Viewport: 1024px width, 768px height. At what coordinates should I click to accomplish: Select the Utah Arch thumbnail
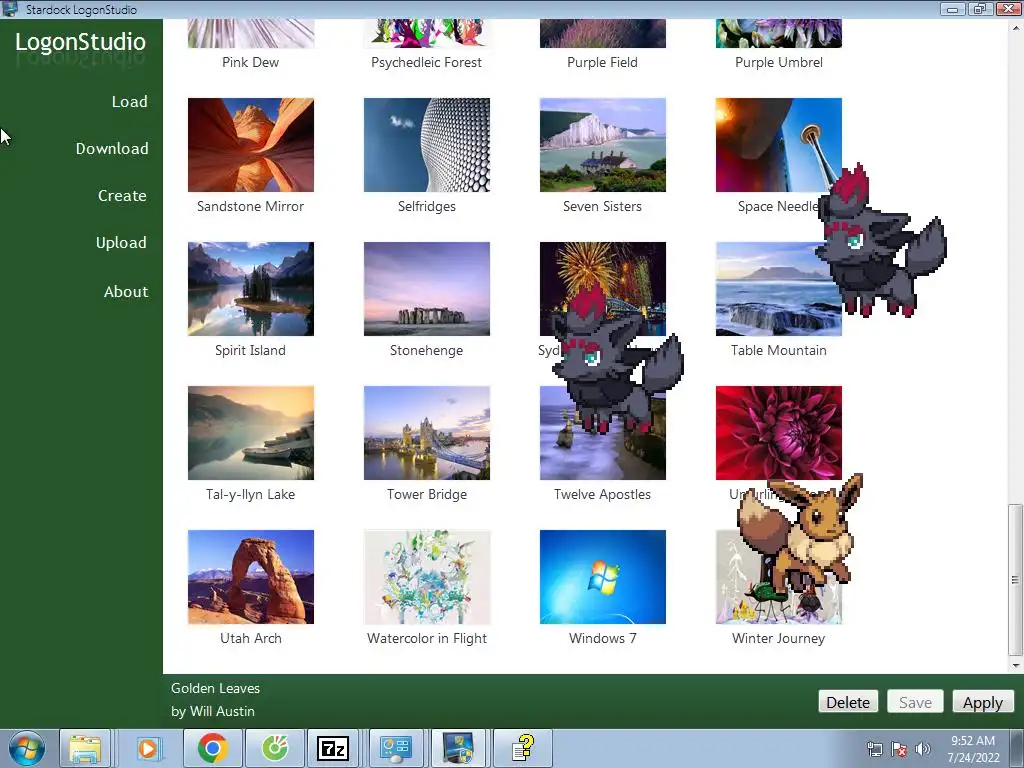pyautogui.click(x=251, y=577)
